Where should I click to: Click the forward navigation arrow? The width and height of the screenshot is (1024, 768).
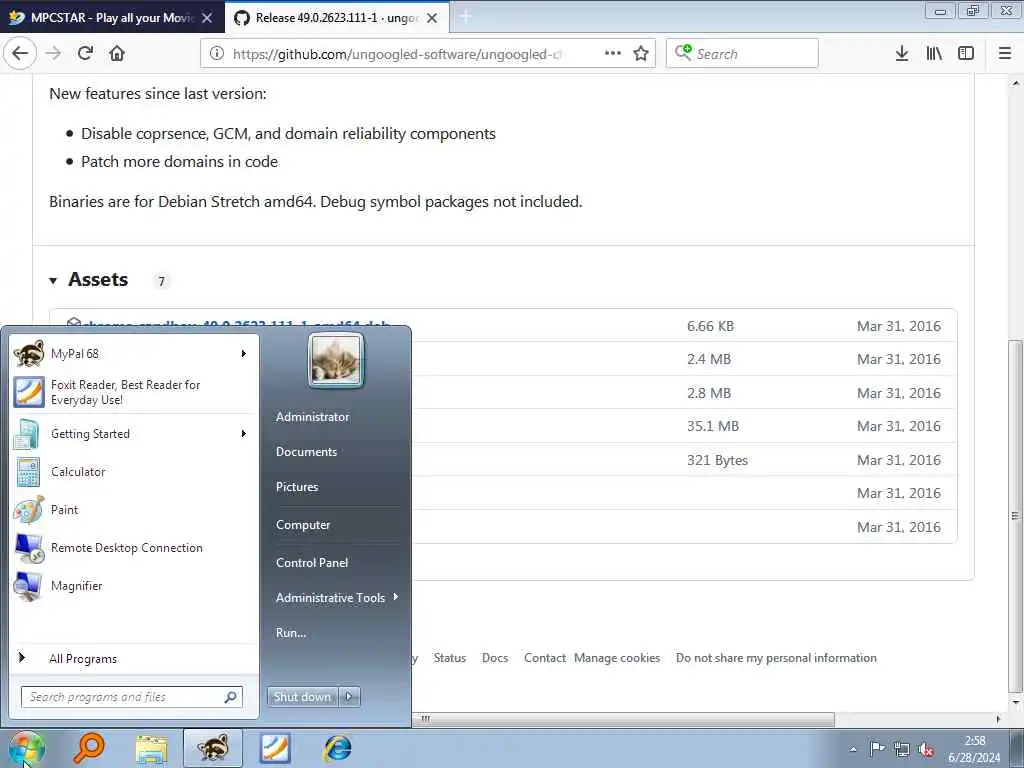[x=54, y=54]
